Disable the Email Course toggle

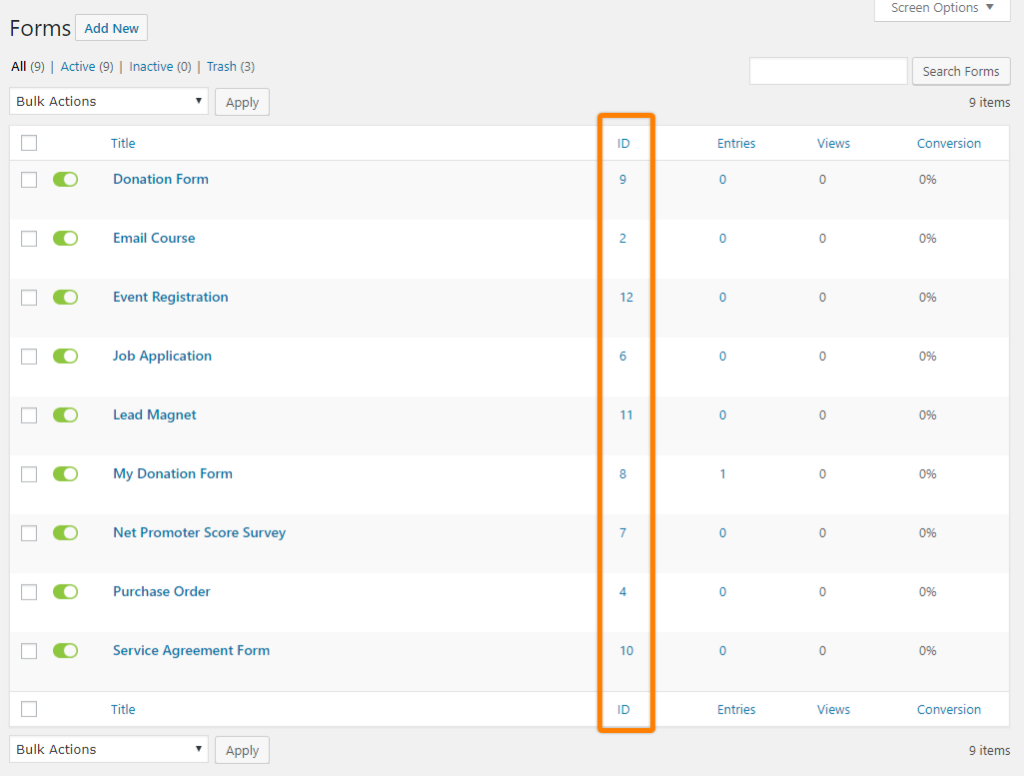point(65,238)
